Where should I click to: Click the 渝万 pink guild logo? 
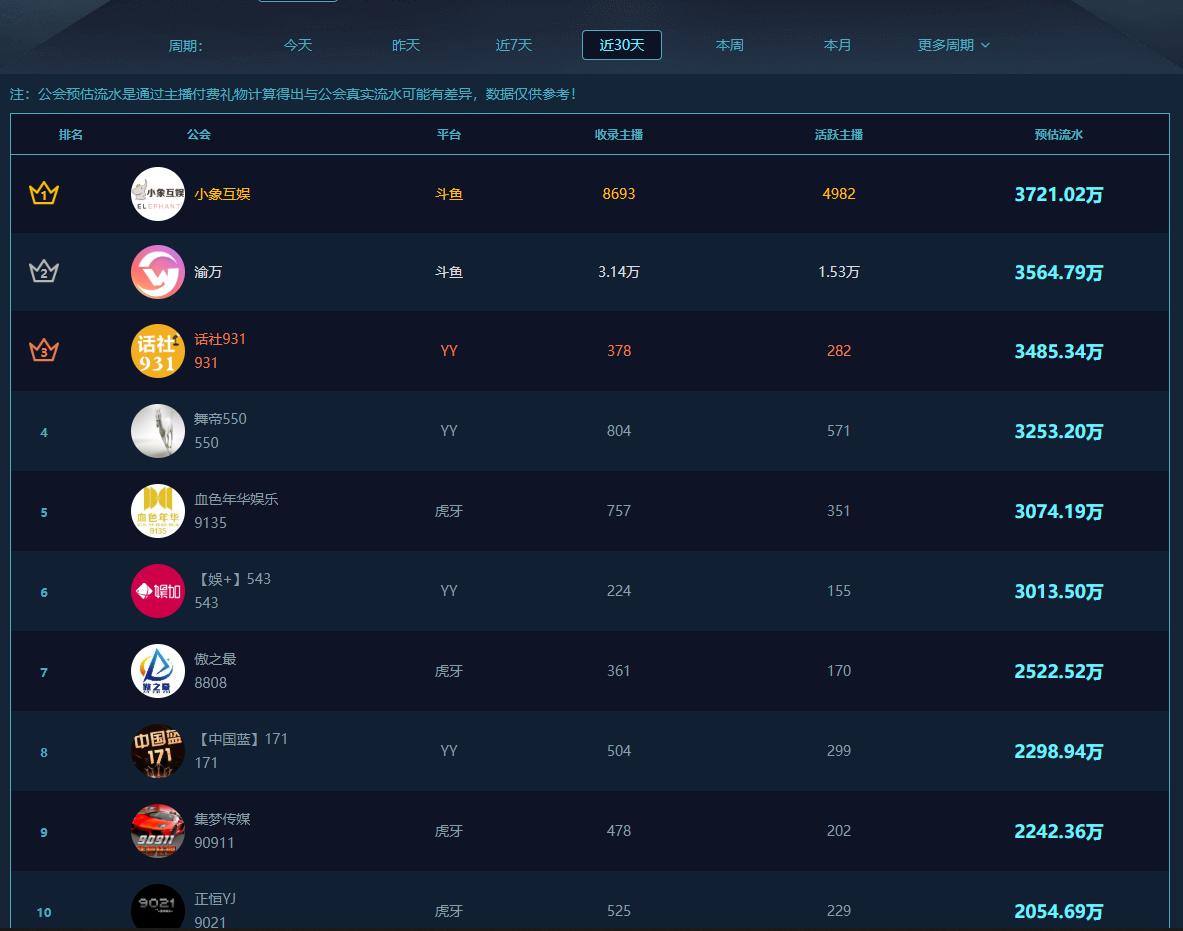[158, 272]
